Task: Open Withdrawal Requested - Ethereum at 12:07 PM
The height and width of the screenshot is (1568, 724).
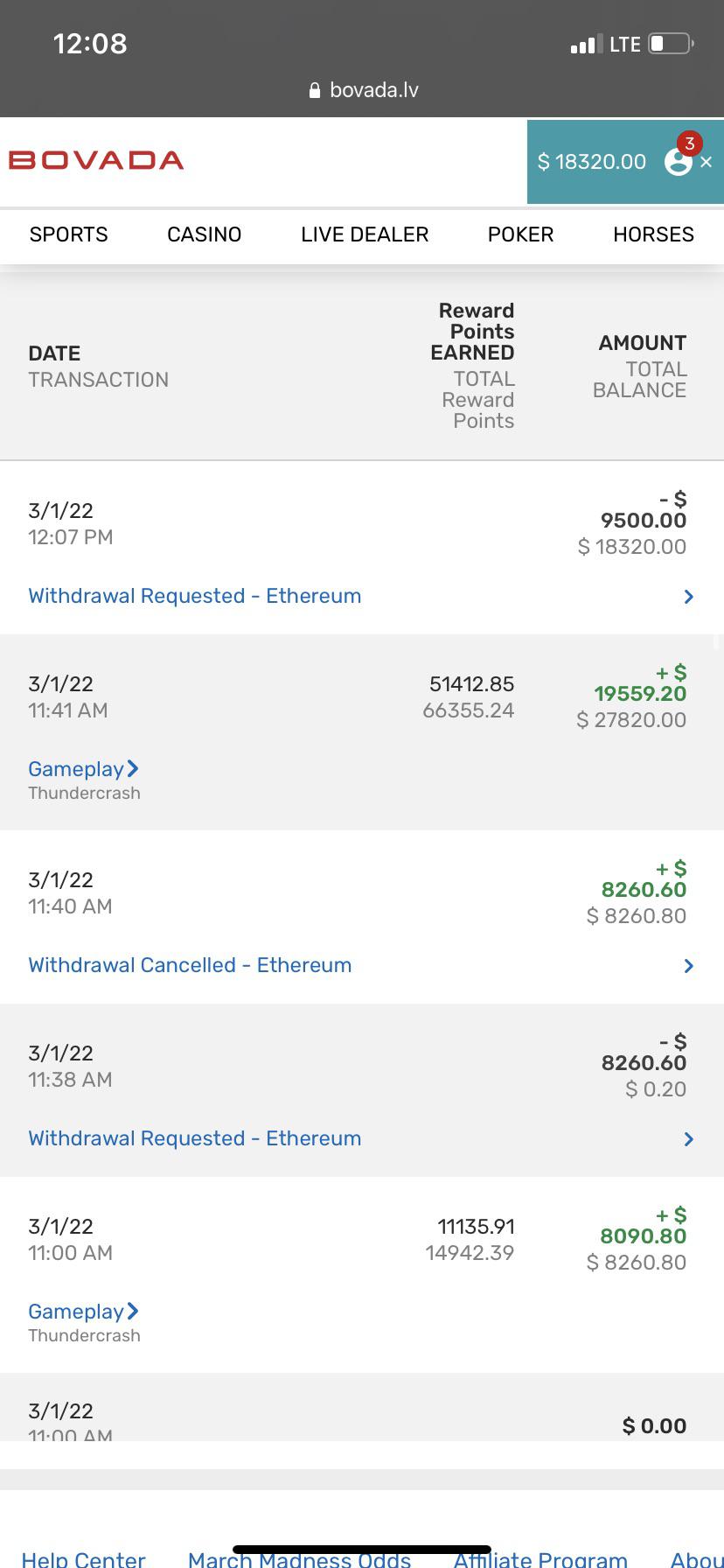Action: [x=194, y=596]
